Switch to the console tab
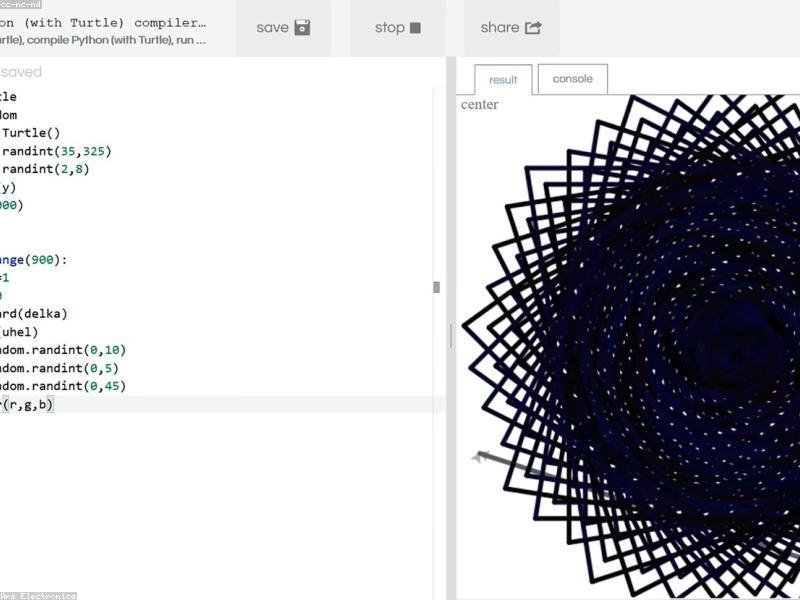Screen dimensions: 800x600 point(572,79)
